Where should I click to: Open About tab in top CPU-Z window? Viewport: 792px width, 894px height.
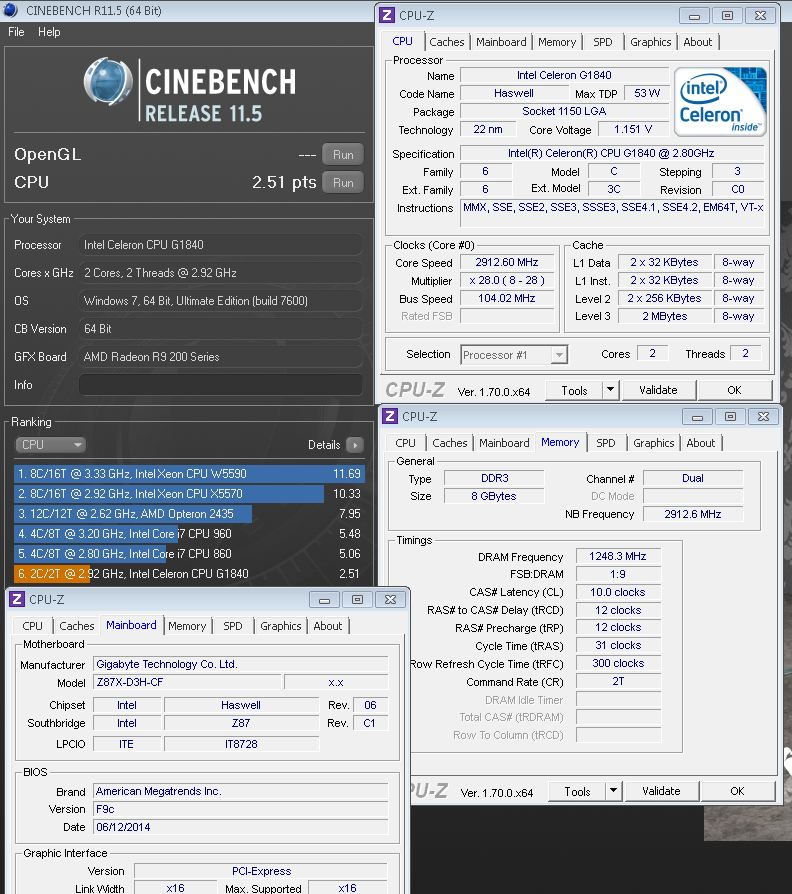click(x=698, y=42)
